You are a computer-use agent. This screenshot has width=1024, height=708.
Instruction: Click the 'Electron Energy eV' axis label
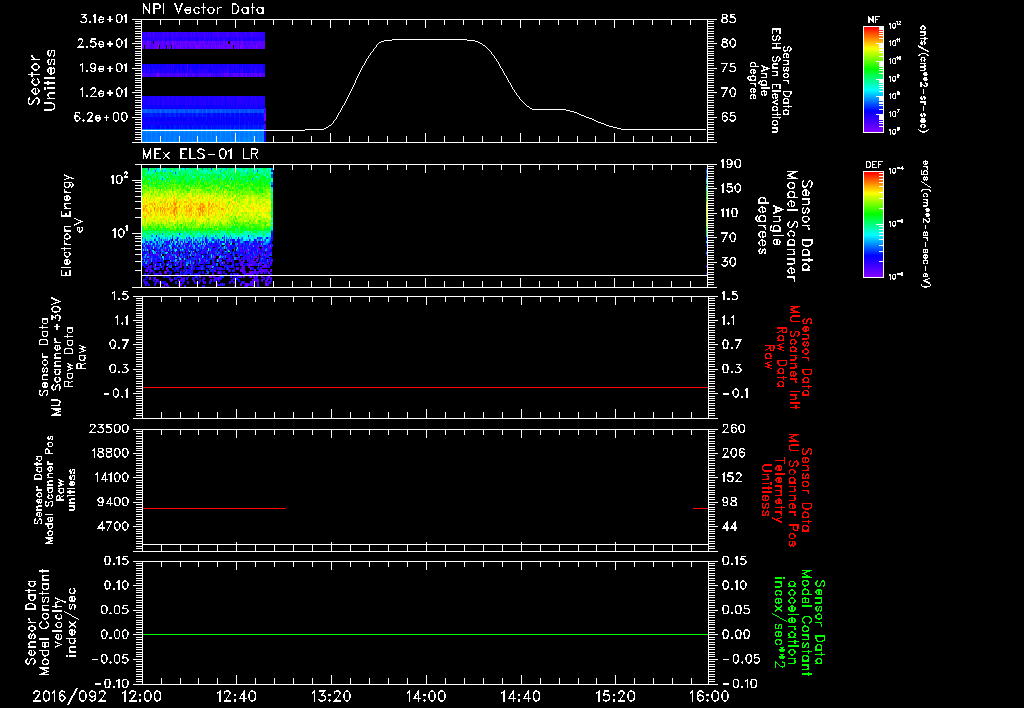[73, 225]
